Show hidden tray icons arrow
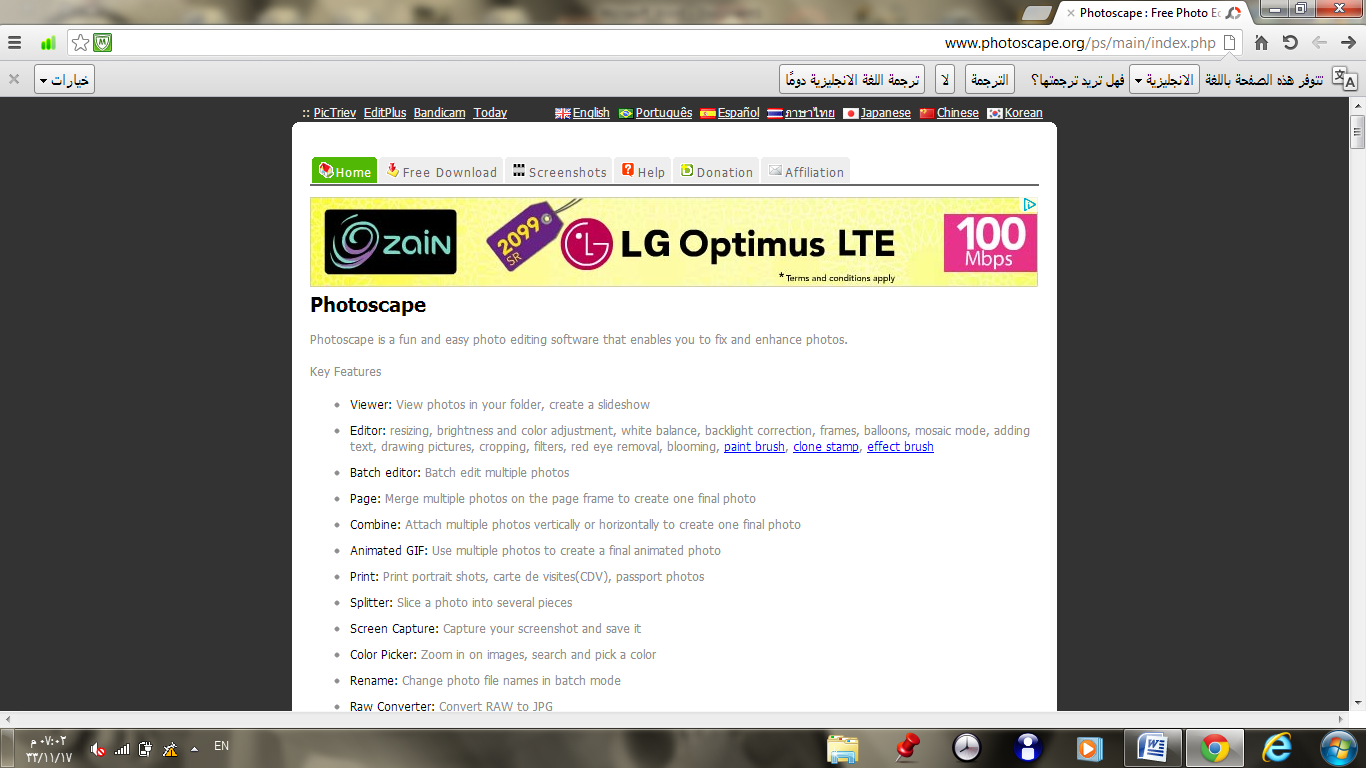The image size is (1366, 768). point(194,748)
